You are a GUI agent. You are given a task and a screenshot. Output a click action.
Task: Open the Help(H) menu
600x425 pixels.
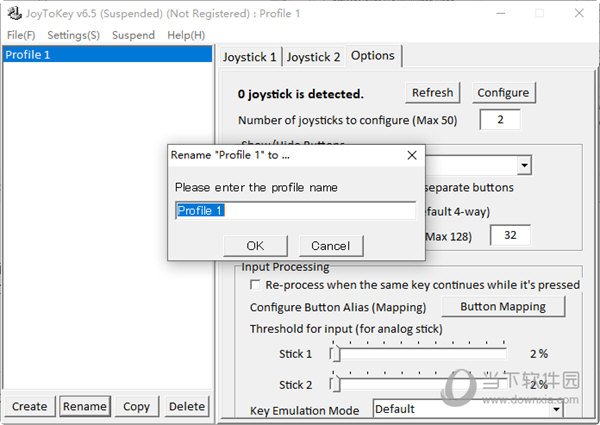tap(186, 35)
